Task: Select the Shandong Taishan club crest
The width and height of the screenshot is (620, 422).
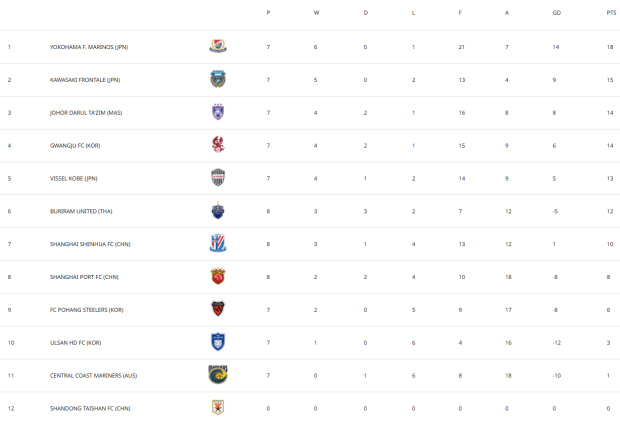Action: click(218, 407)
